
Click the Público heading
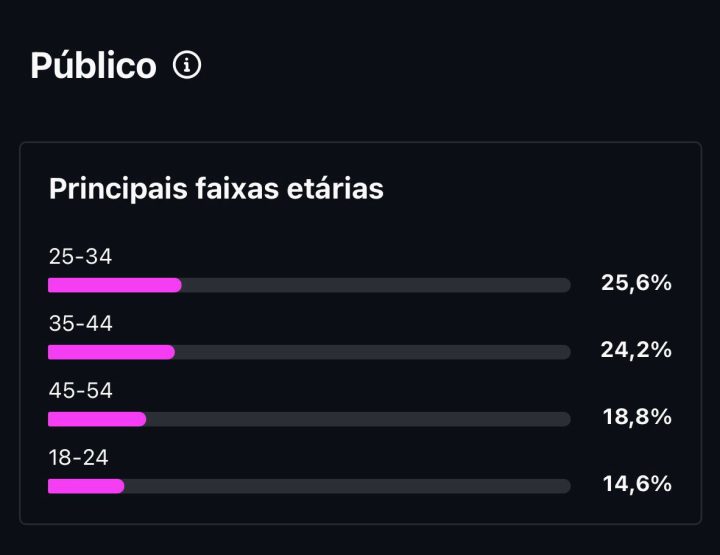94,65
